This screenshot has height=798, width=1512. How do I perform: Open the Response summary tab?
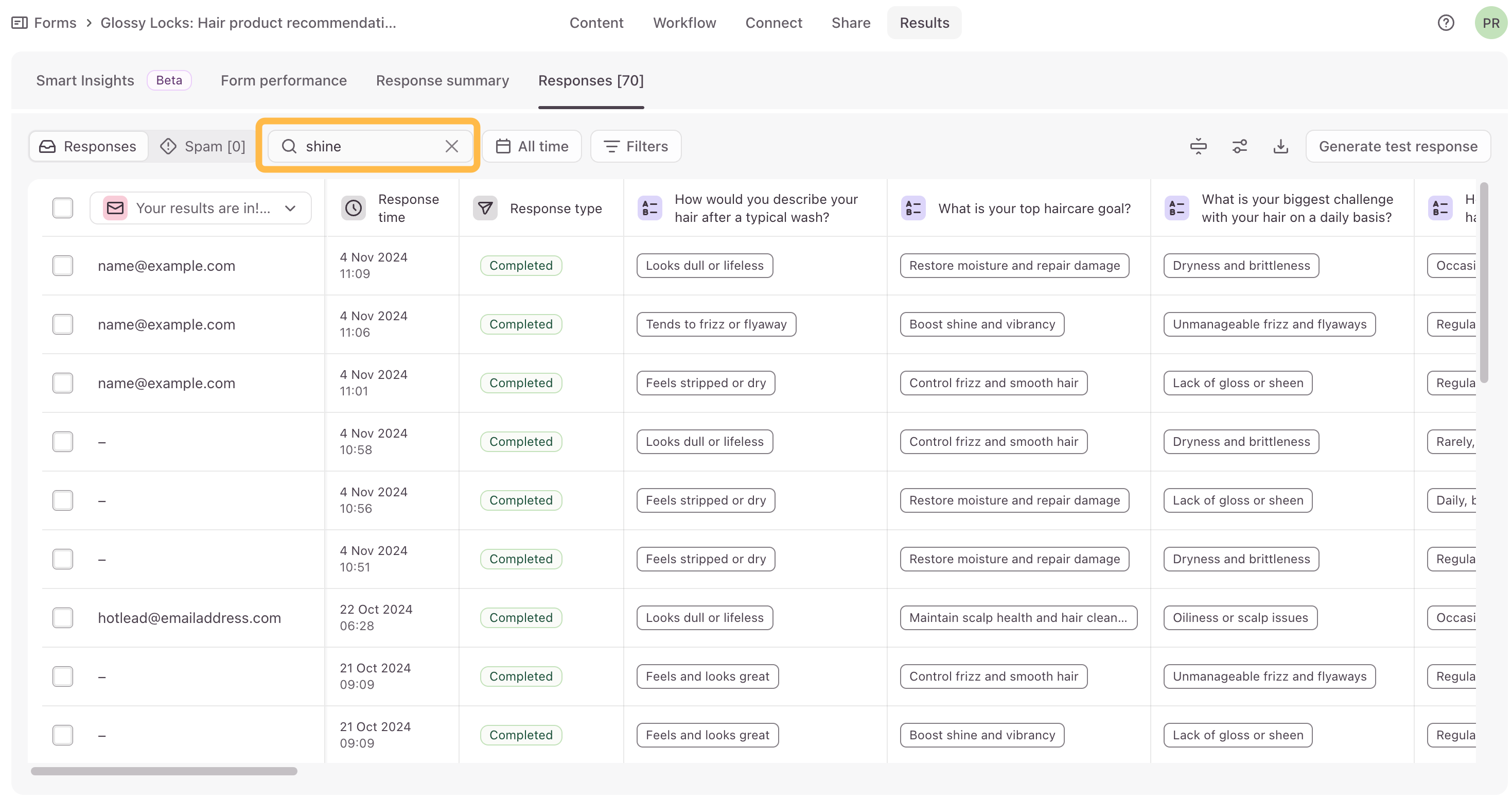(443, 80)
